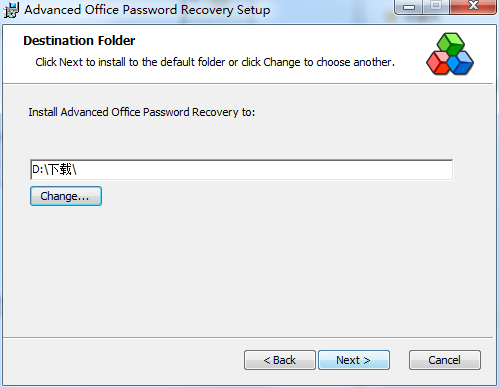Click the 'Install Advanced Office Password Recovery to:' label

coord(142,112)
